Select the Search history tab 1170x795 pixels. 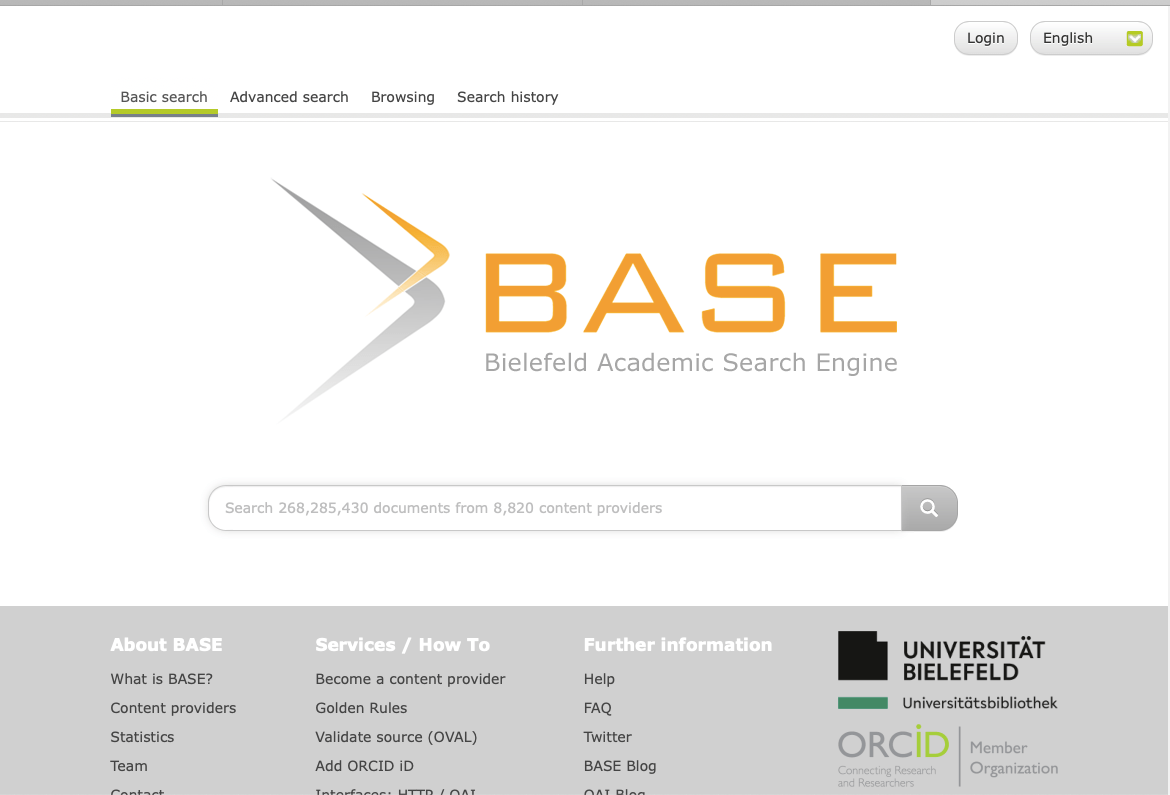(x=507, y=97)
